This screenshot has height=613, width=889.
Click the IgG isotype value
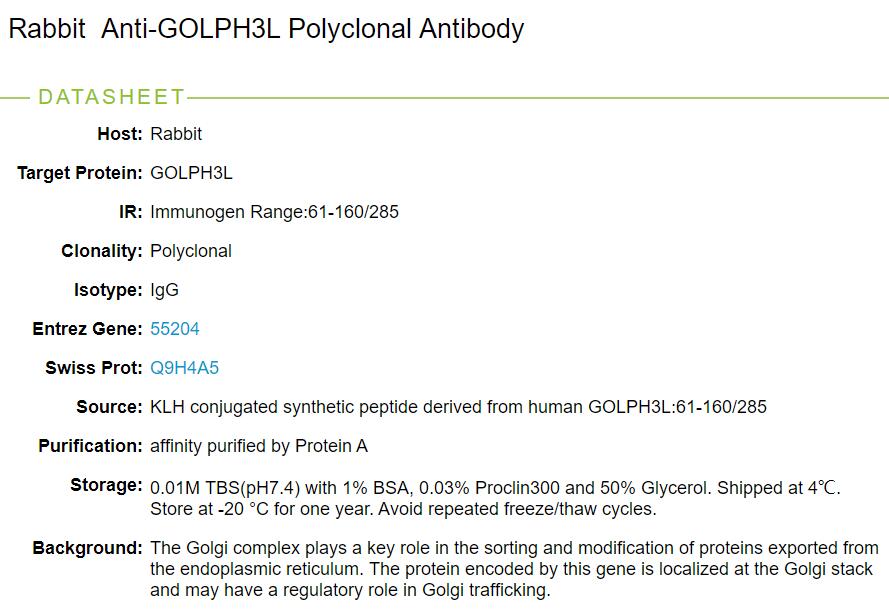(164, 290)
